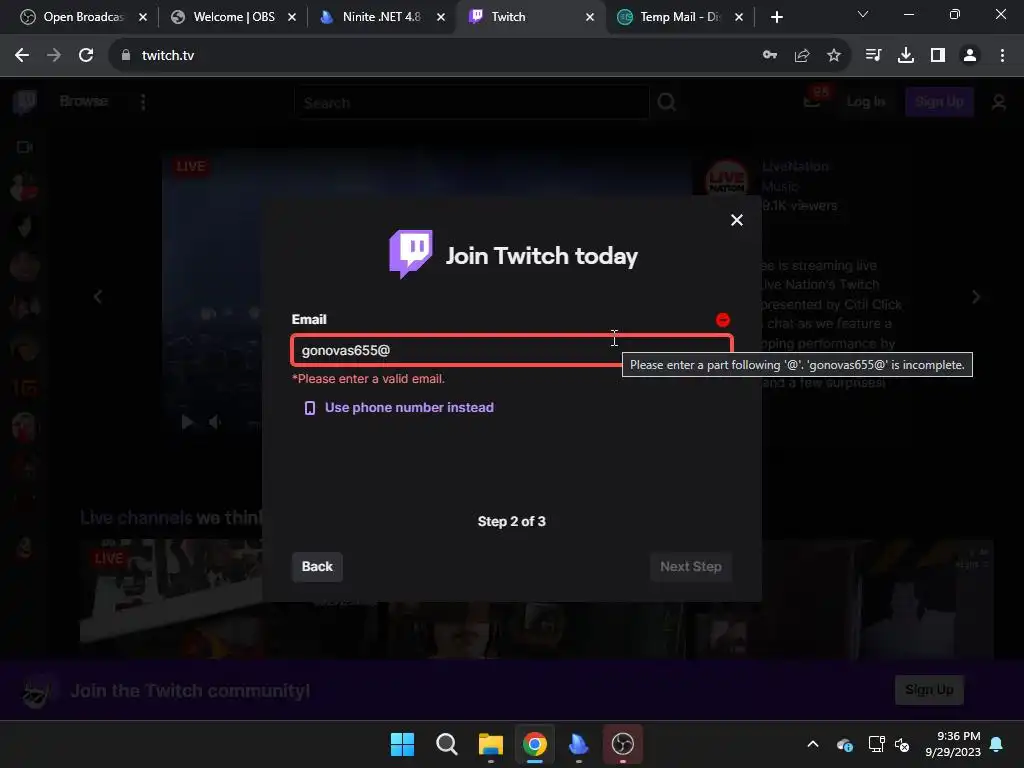Click the camera icon in Twitch sidebar
The height and width of the screenshot is (768, 1024).
click(x=25, y=147)
